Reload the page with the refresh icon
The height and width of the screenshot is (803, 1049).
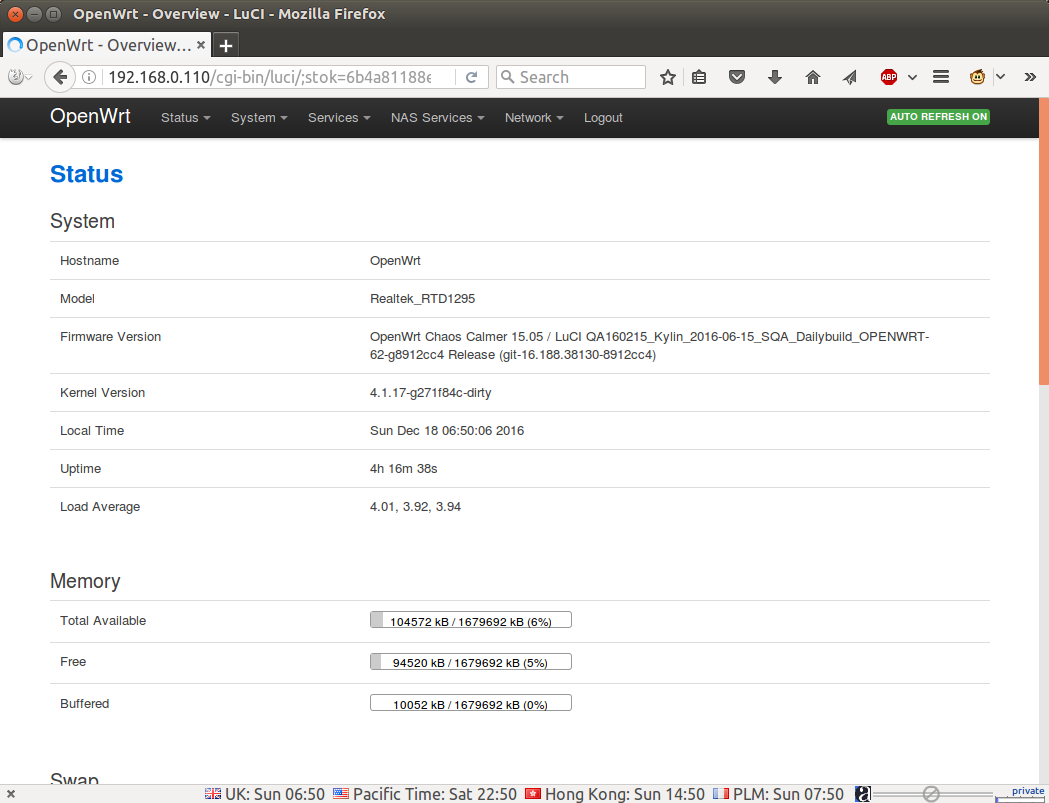471,77
